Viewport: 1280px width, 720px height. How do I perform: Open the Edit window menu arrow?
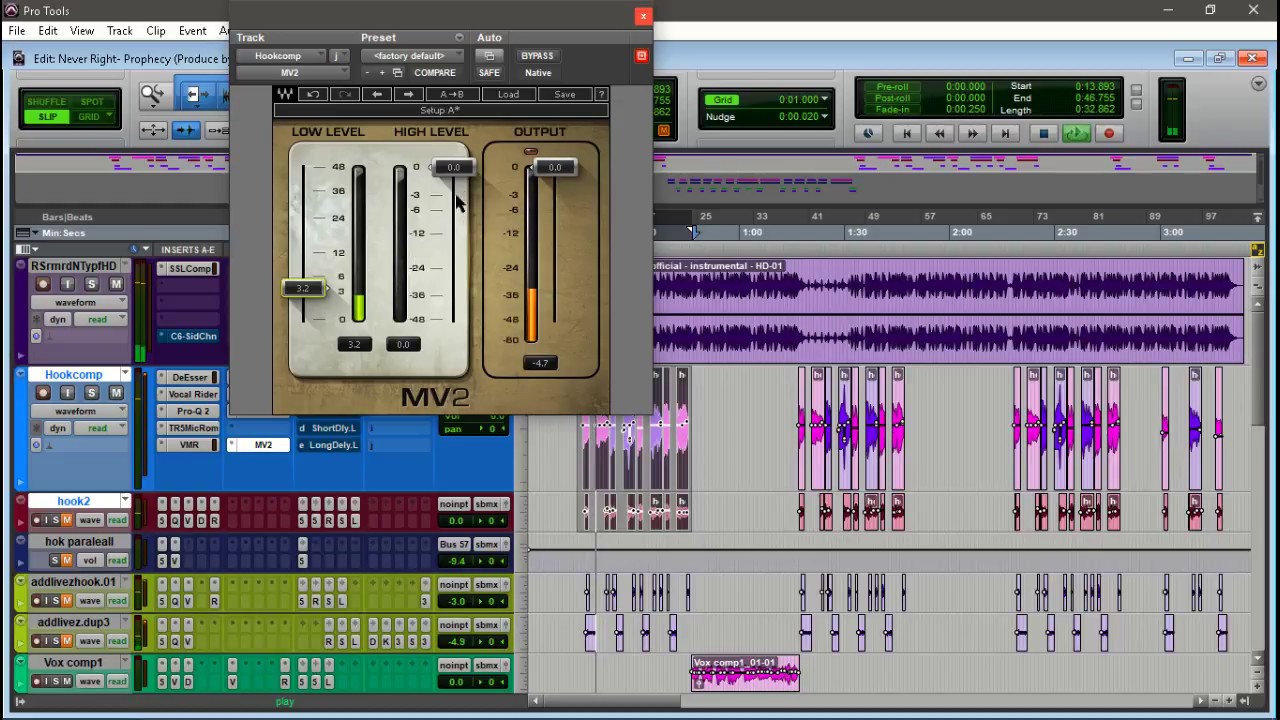[1259, 84]
